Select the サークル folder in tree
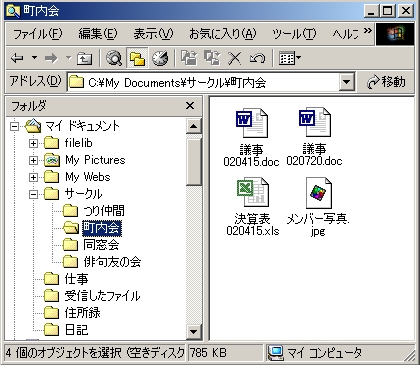The width and height of the screenshot is (420, 365). click(x=83, y=194)
